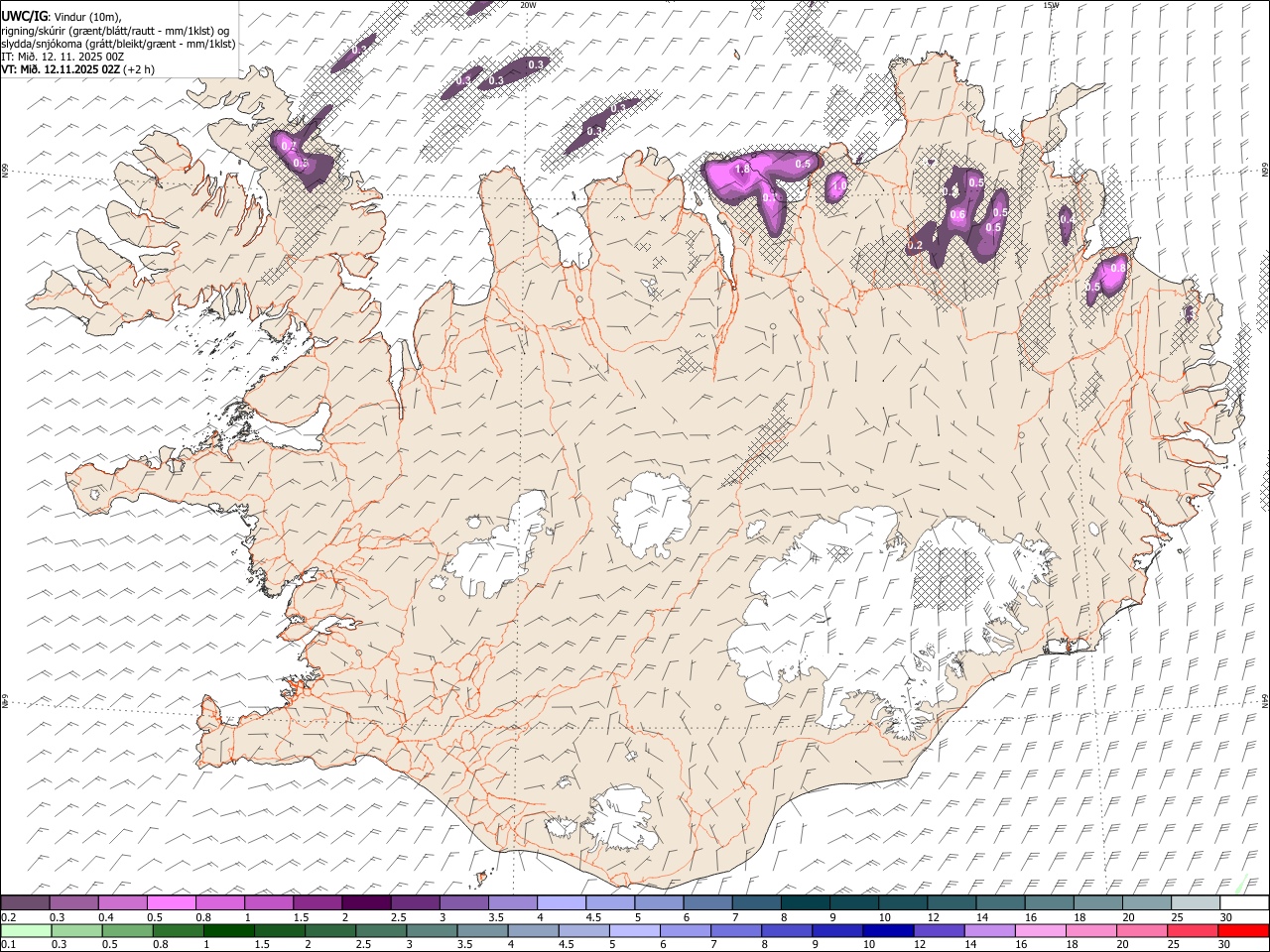Click the '1.8' snowfall value on the map
1270x952 pixels.
point(742,170)
